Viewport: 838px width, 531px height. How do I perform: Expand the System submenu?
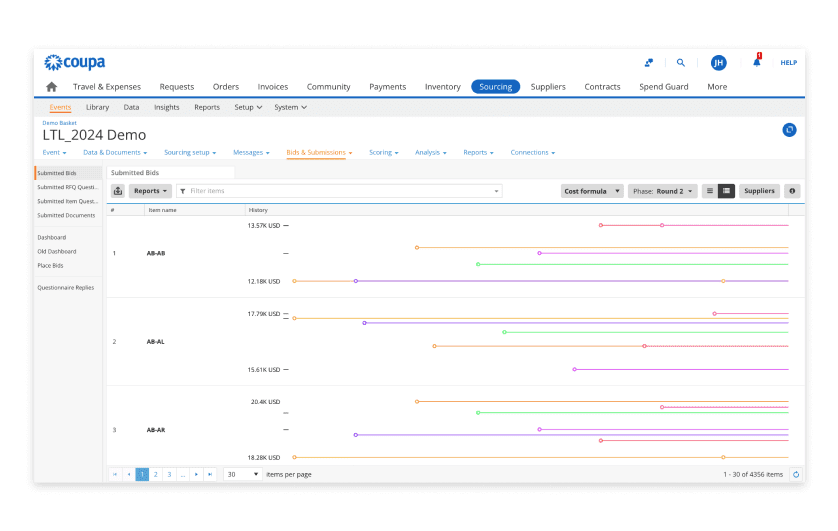(290, 107)
